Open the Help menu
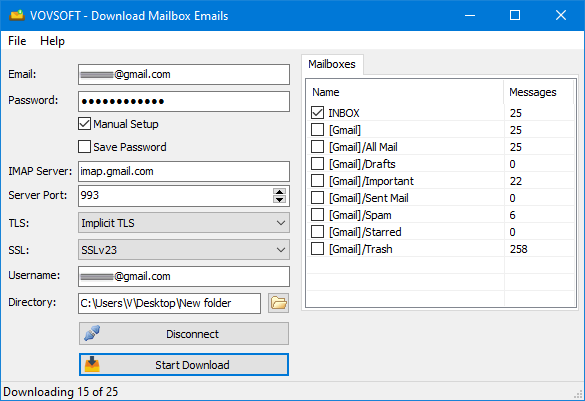 click(52, 41)
